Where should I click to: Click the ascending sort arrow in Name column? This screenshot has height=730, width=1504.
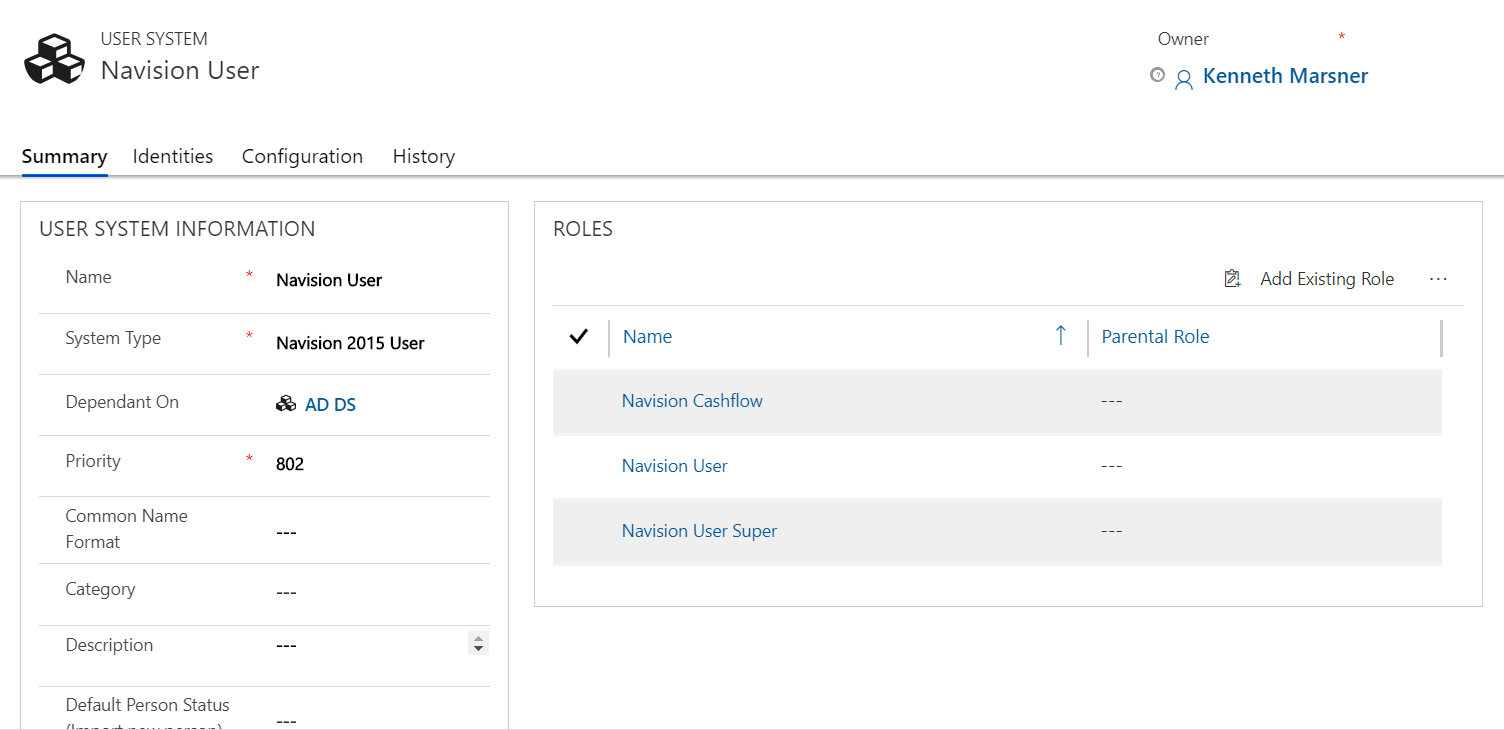1061,336
